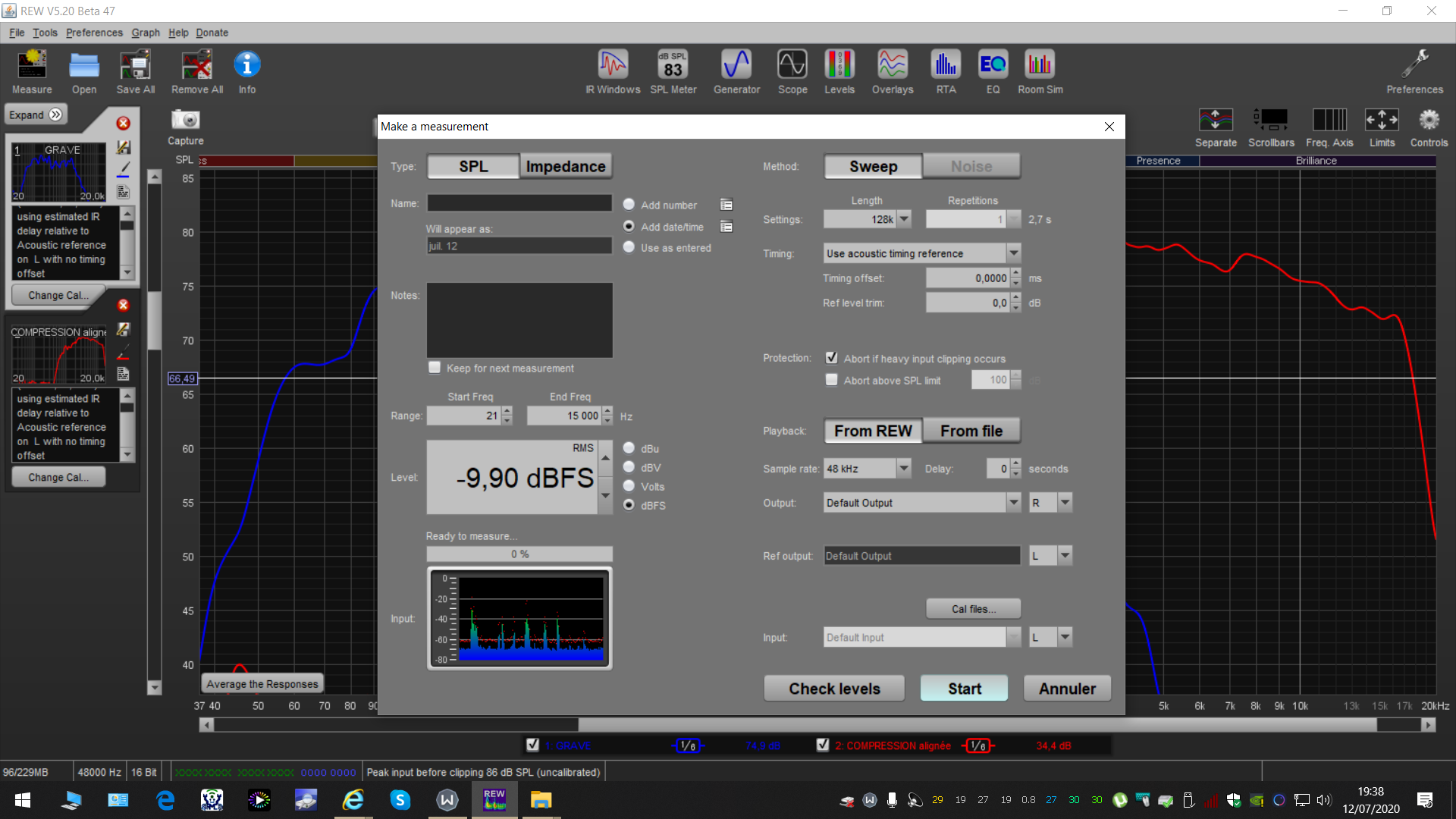The width and height of the screenshot is (1456, 819).
Task: Click Annuler to cancel the dialog
Action: pos(1067,688)
